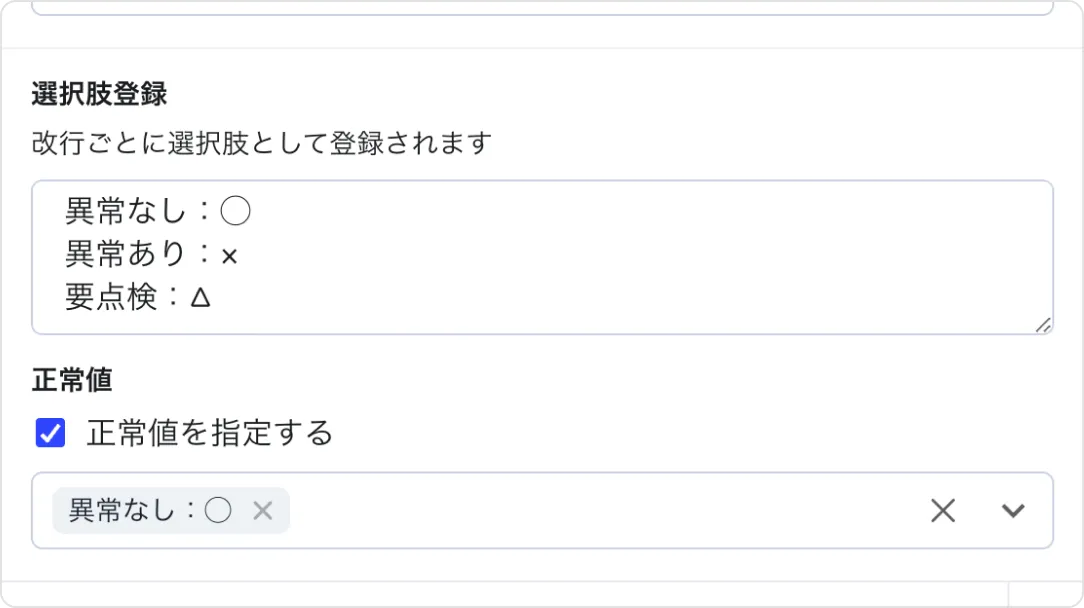Click the textarea resize handle
The height and width of the screenshot is (608, 1084).
tap(1043, 324)
